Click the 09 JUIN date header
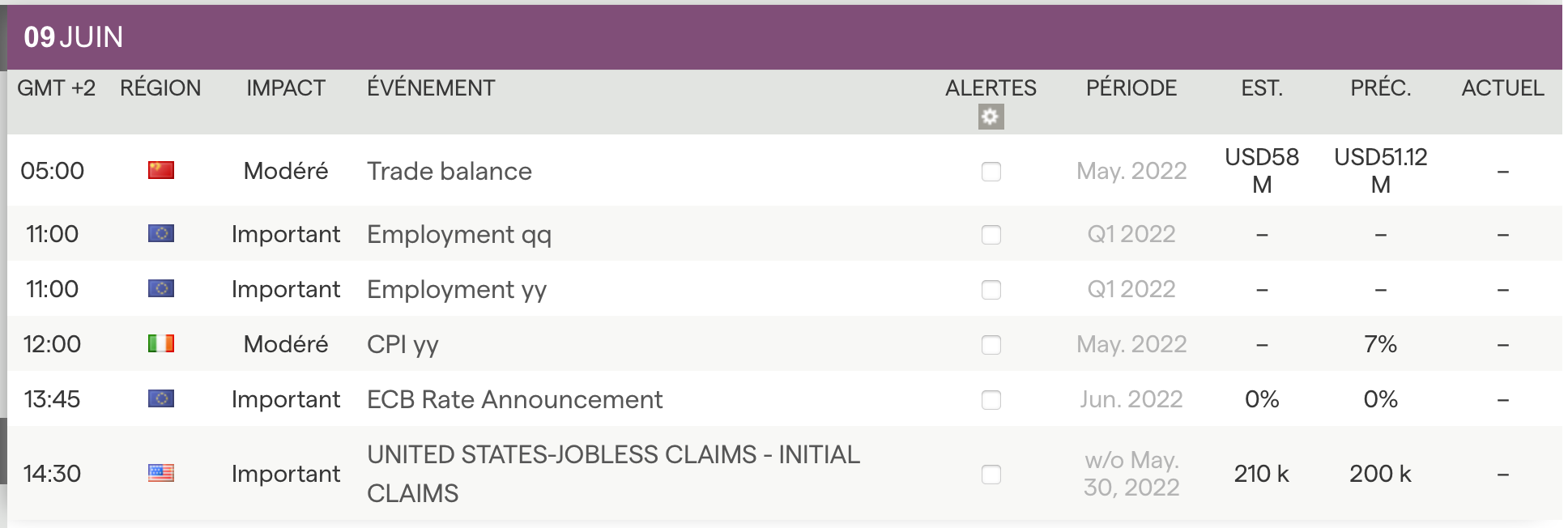Screen dimensions: 1568x528 74,37
